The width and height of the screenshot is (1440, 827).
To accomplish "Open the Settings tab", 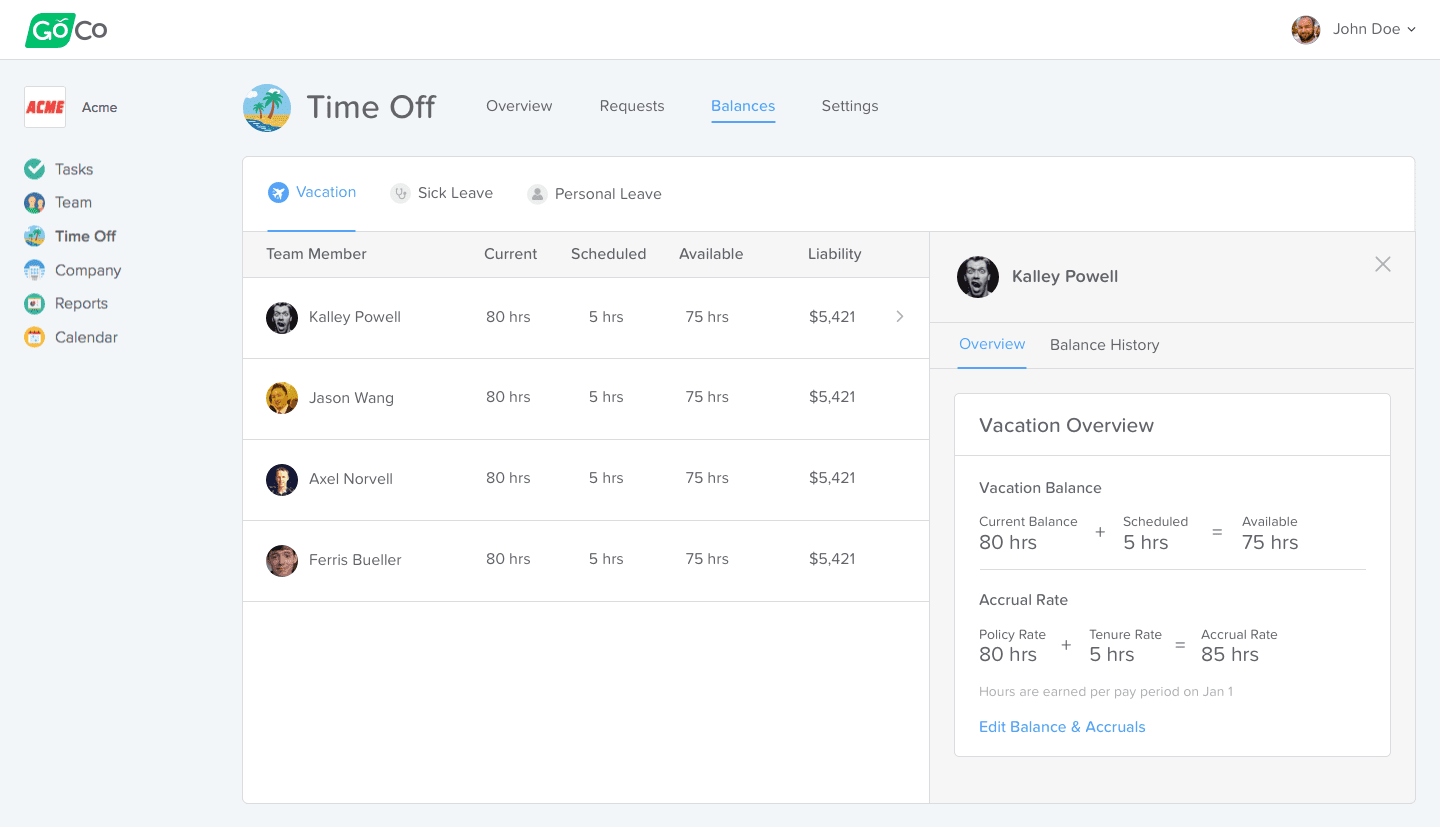I will pyautogui.click(x=850, y=106).
